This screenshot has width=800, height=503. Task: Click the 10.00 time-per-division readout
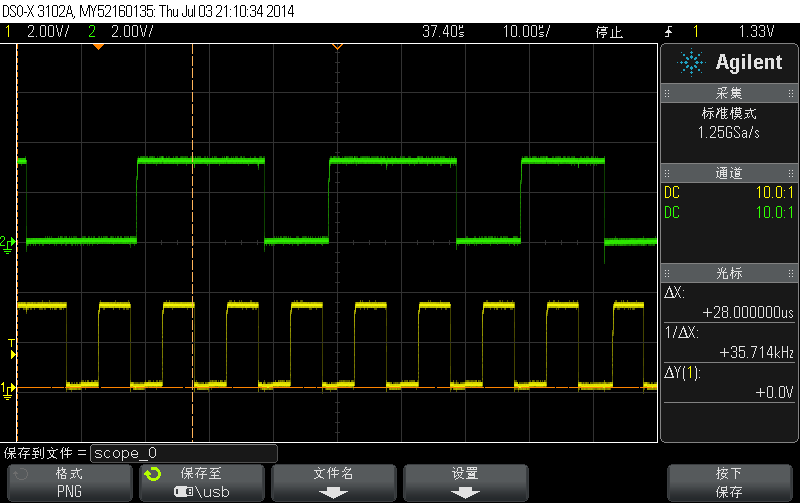[527, 32]
